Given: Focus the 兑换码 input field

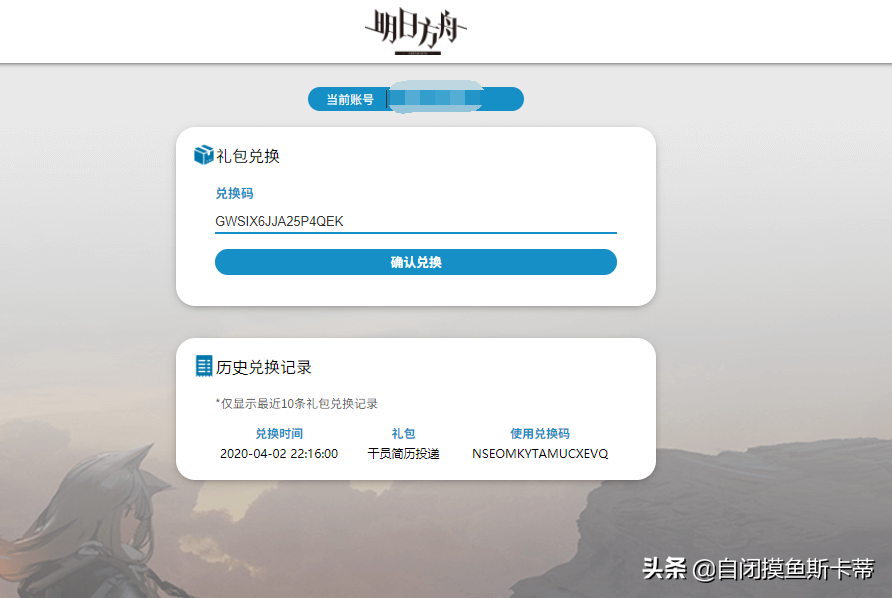Looking at the screenshot, I should tap(416, 221).
